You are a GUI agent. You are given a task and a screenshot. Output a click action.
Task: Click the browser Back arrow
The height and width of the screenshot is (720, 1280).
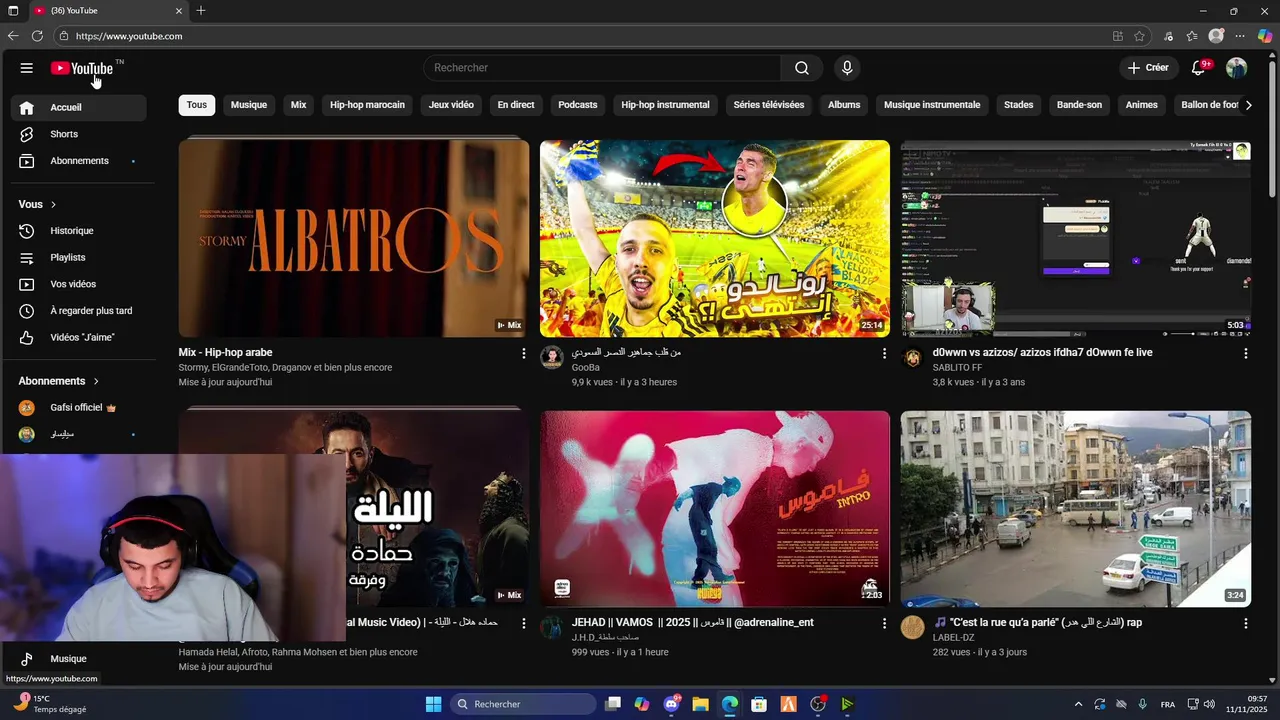point(13,36)
